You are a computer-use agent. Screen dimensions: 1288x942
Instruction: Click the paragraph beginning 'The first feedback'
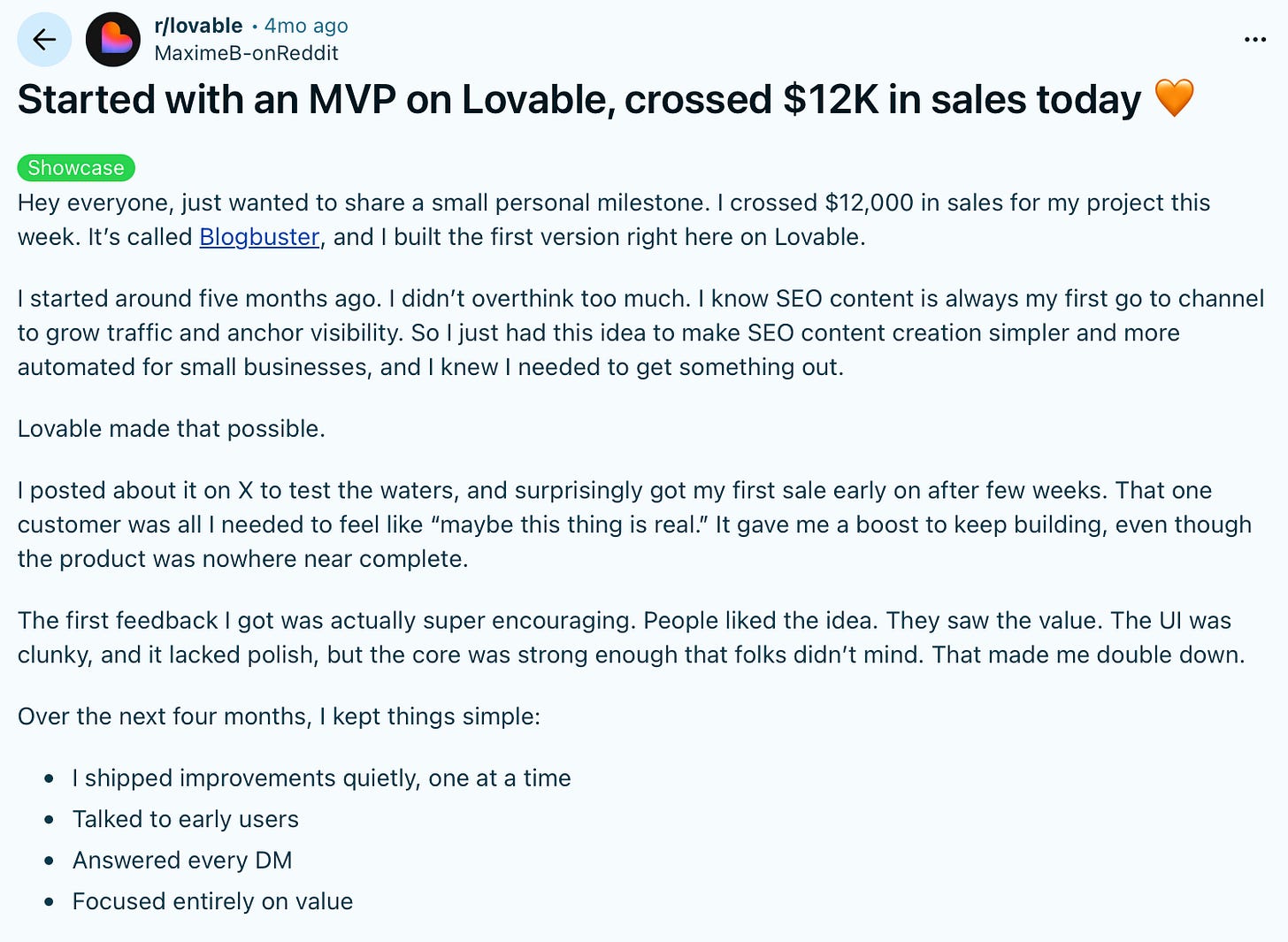tap(631, 638)
